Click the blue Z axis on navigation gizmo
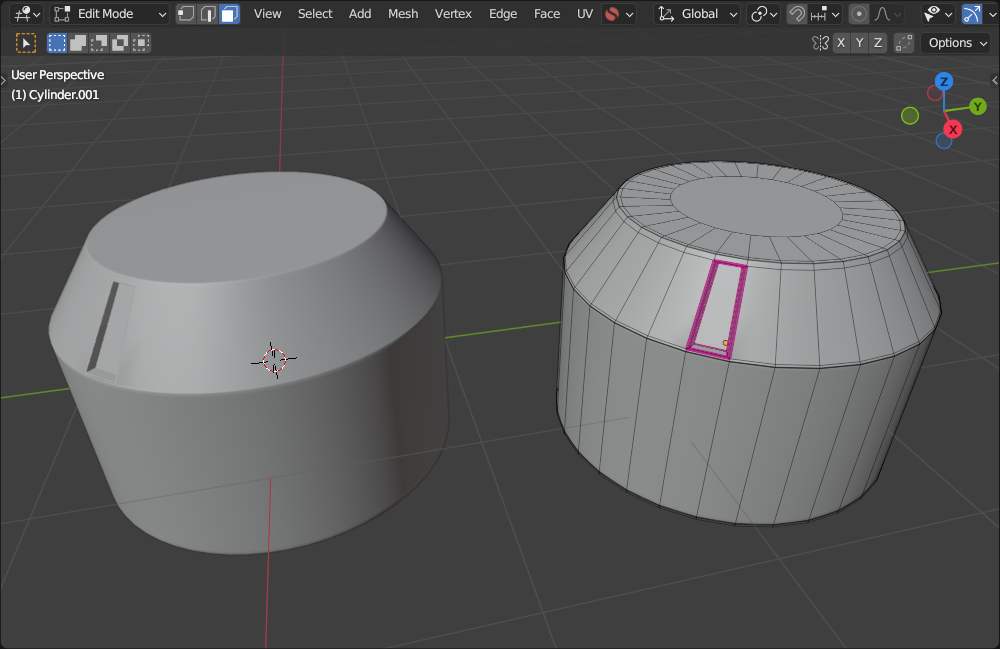Image resolution: width=1000 pixels, height=649 pixels. coord(944,82)
